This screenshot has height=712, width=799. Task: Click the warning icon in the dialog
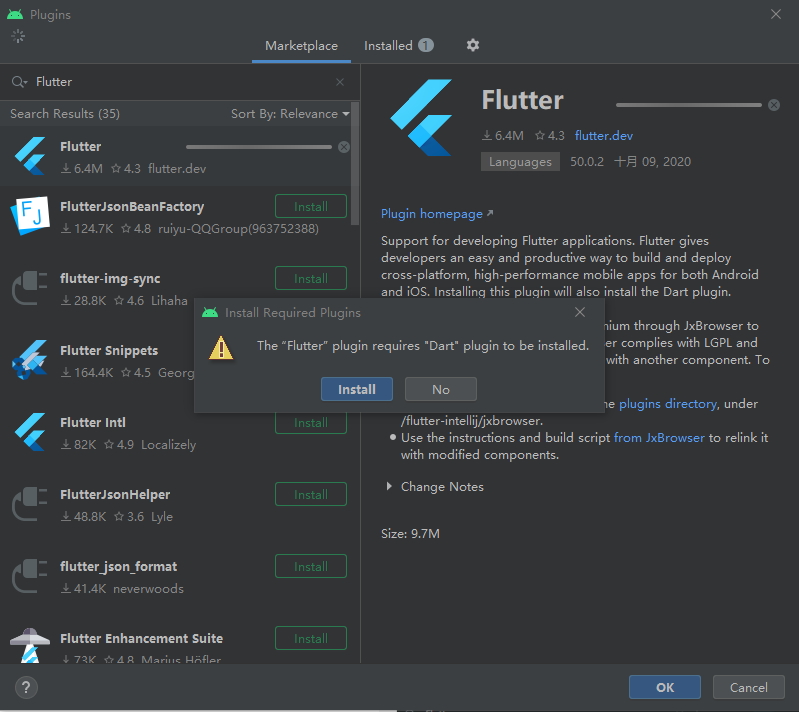pos(221,348)
